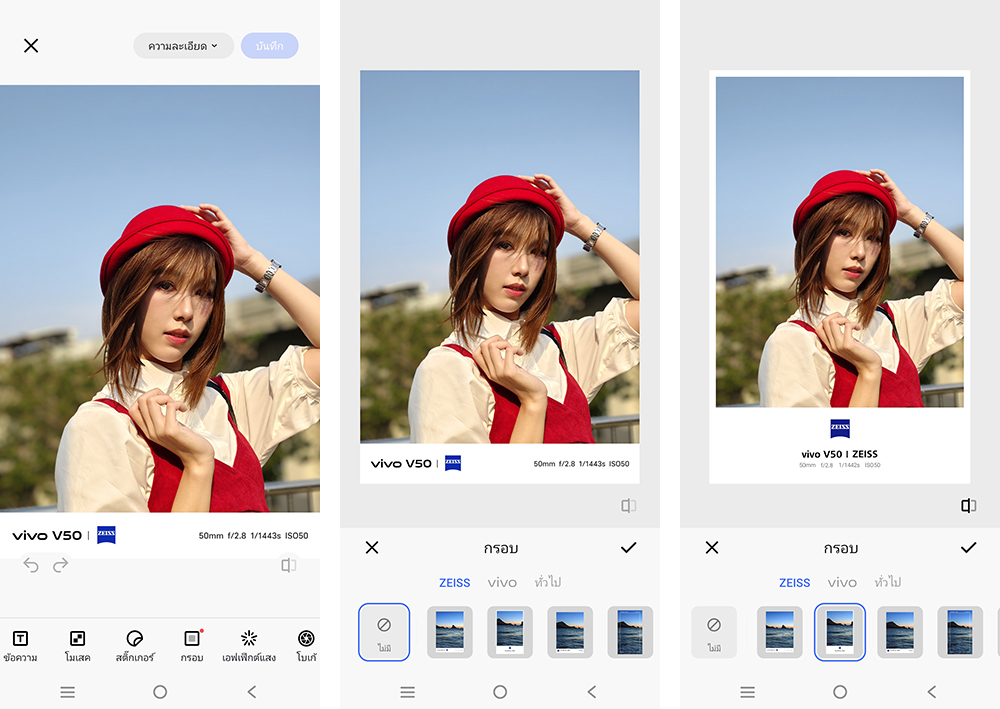Switch to ทั่วไป tab on right screen
Image resolution: width=1000 pixels, height=709 pixels.
click(886, 582)
